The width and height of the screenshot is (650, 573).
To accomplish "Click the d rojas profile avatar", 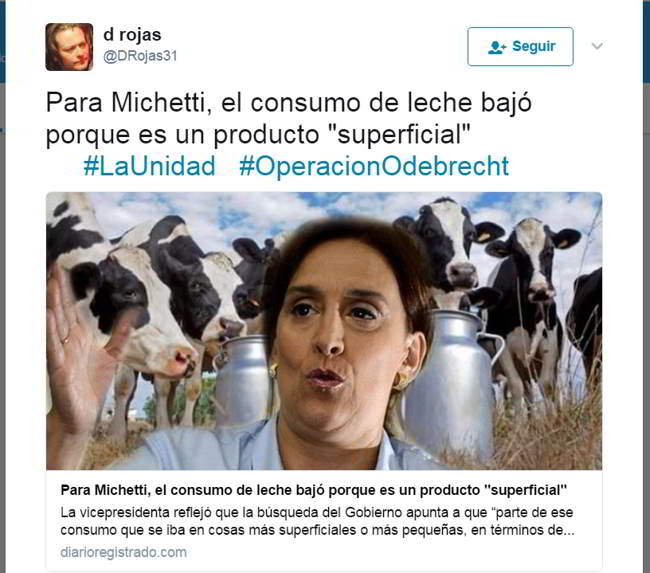I will coord(69,47).
